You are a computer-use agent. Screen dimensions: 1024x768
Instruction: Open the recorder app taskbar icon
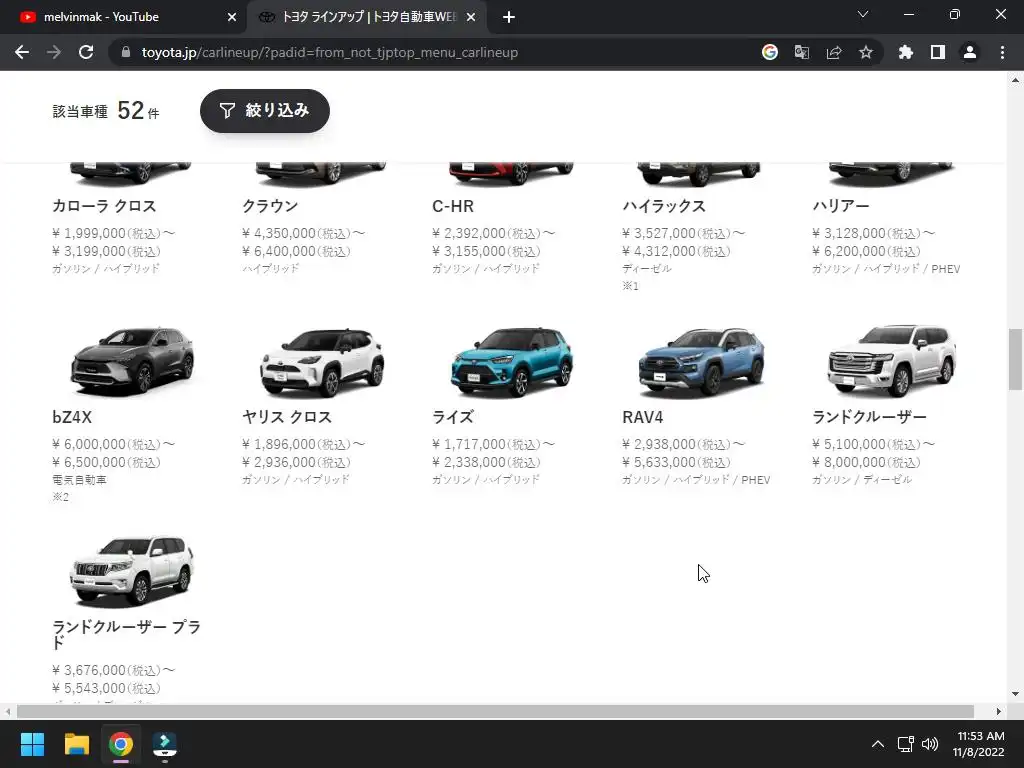pos(165,744)
